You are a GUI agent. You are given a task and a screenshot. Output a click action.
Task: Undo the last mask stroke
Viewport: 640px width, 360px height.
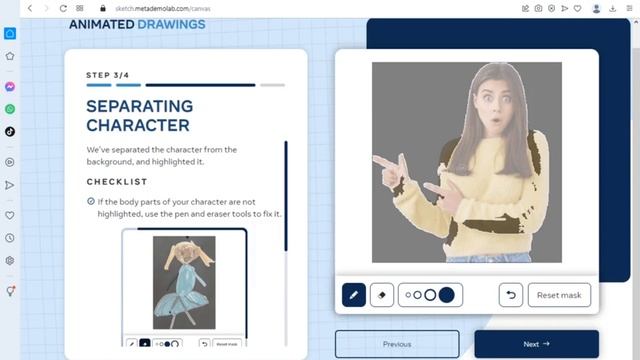coord(511,295)
